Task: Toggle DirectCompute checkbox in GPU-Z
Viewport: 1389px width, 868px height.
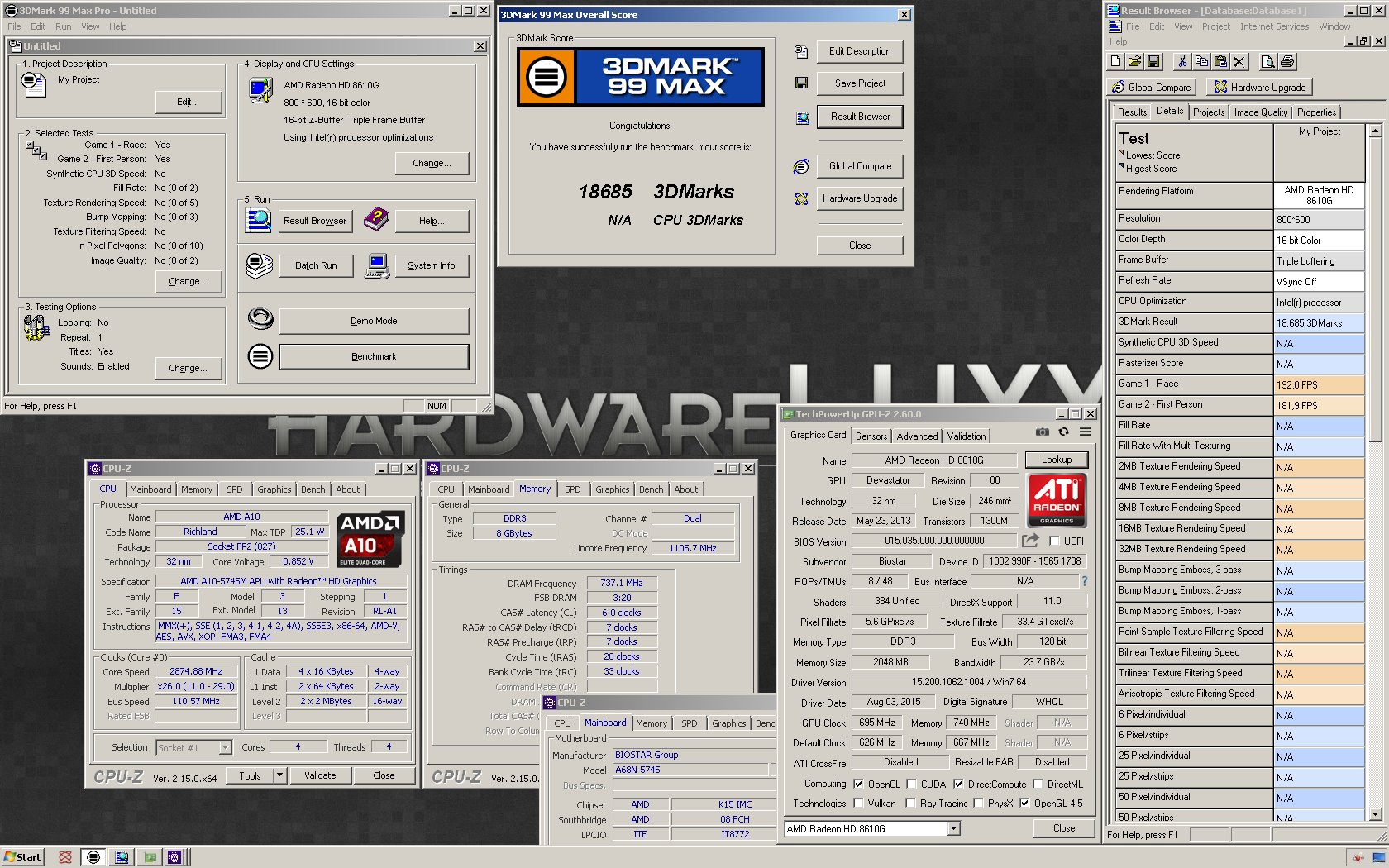Action: pos(958,784)
